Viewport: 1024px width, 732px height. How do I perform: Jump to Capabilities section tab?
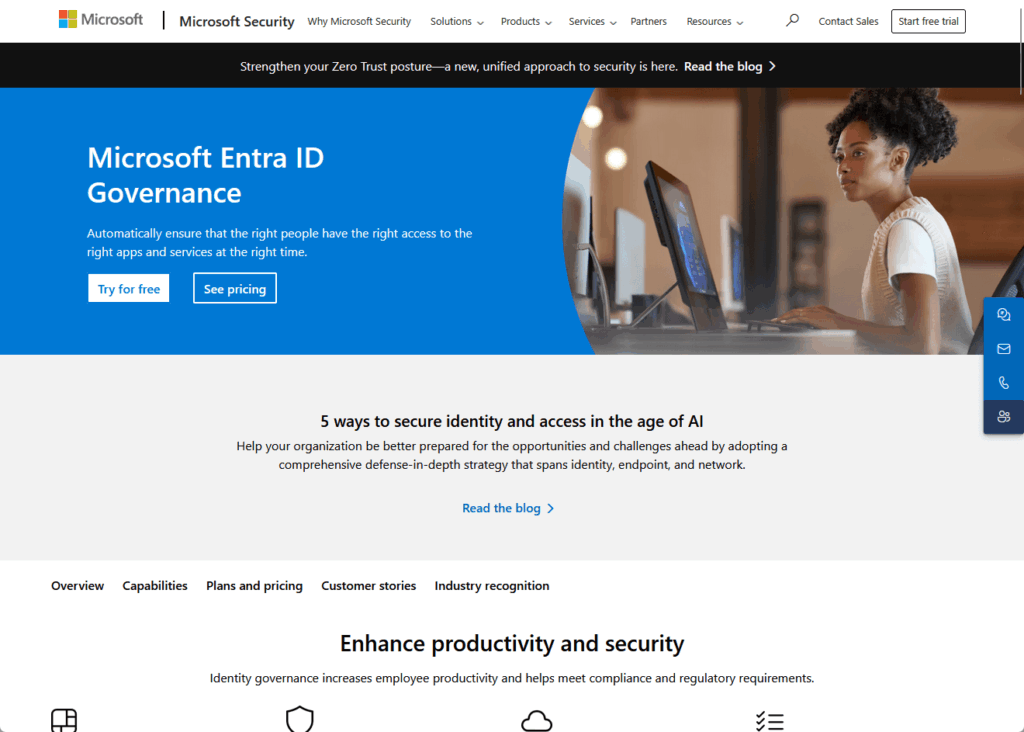click(155, 586)
